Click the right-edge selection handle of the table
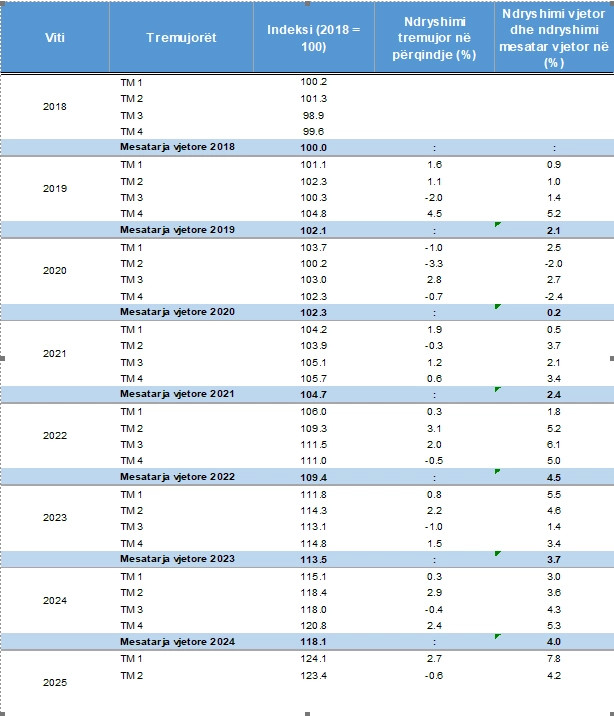This screenshot has width=614, height=716. (x=610, y=358)
